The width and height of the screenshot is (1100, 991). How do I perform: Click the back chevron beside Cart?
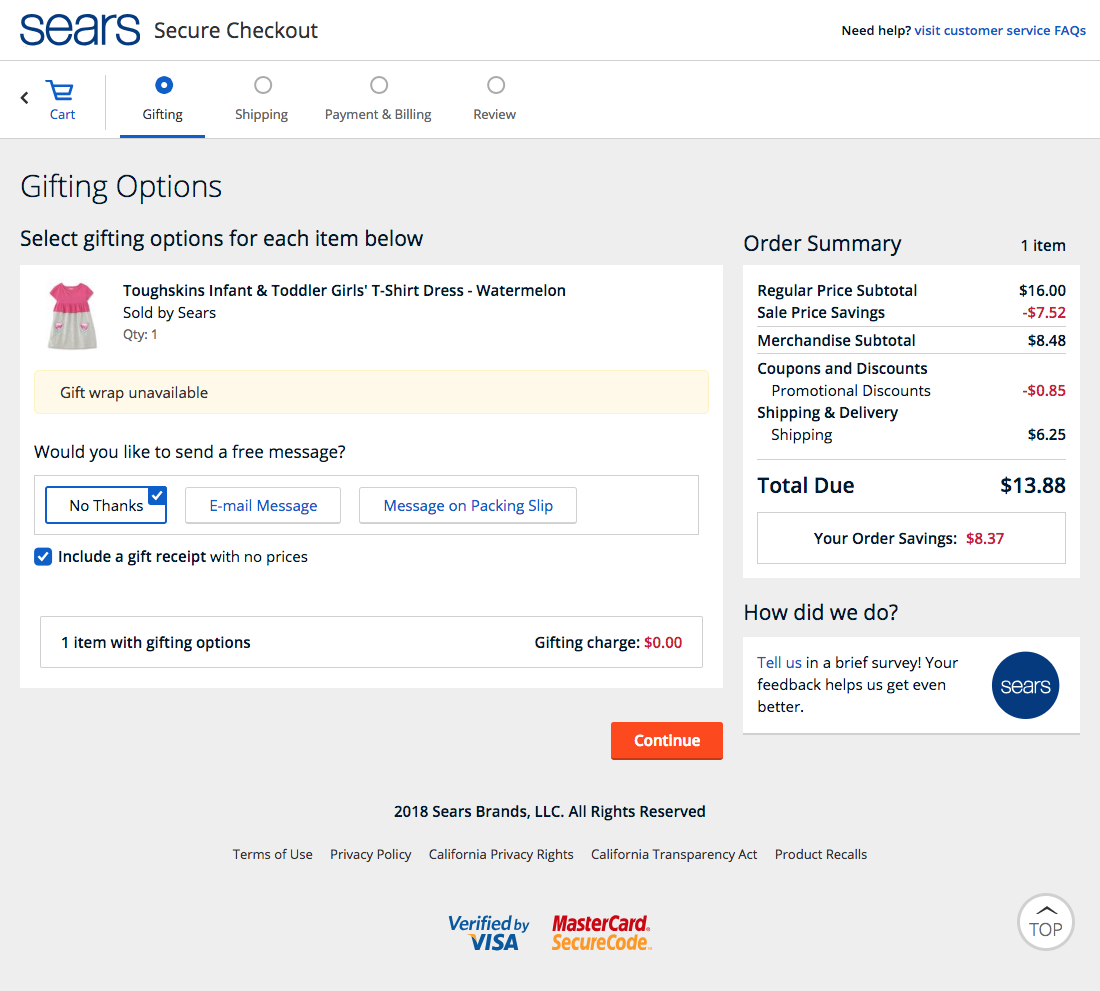coord(23,96)
